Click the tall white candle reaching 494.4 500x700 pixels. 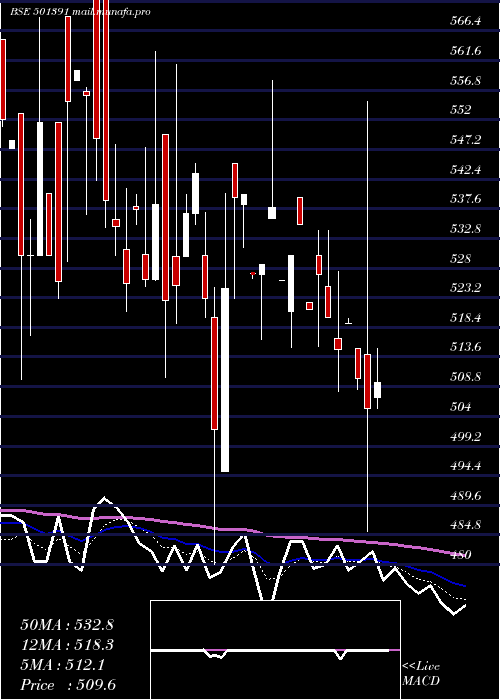click(225, 380)
